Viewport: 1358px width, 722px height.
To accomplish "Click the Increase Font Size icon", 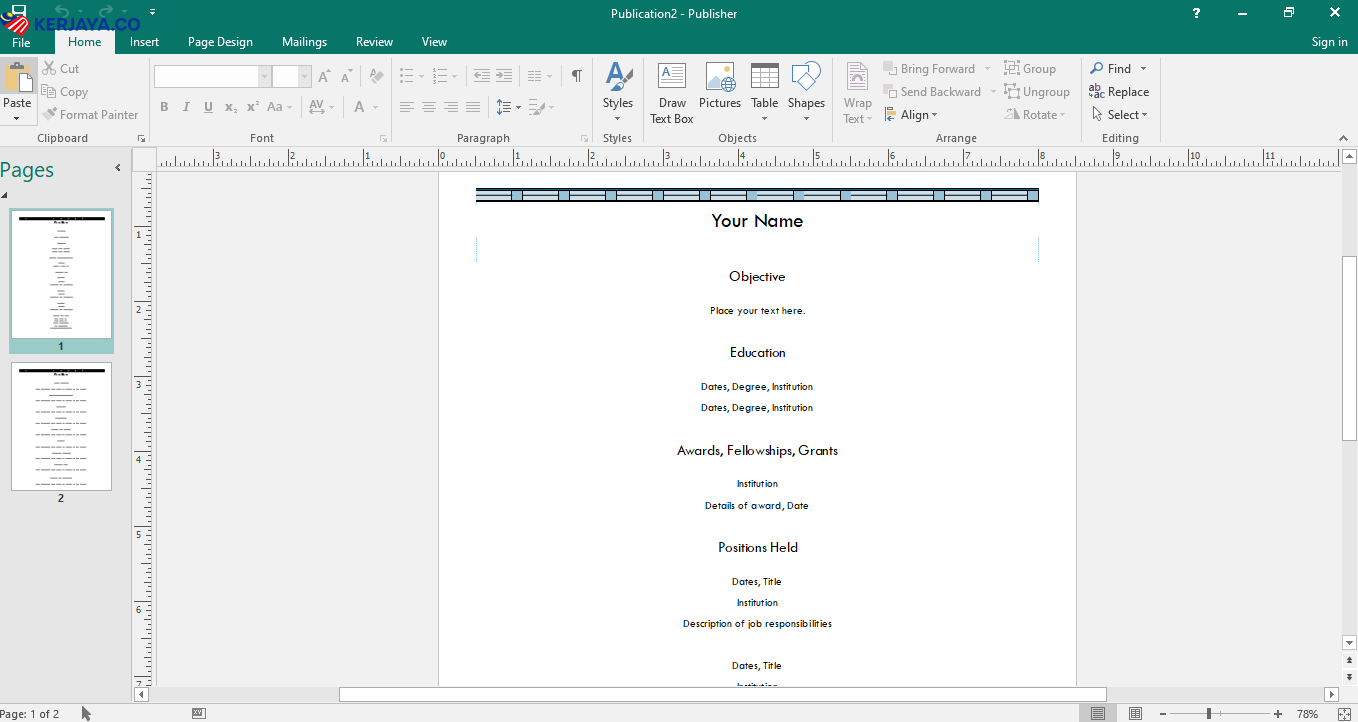I will pyautogui.click(x=325, y=76).
